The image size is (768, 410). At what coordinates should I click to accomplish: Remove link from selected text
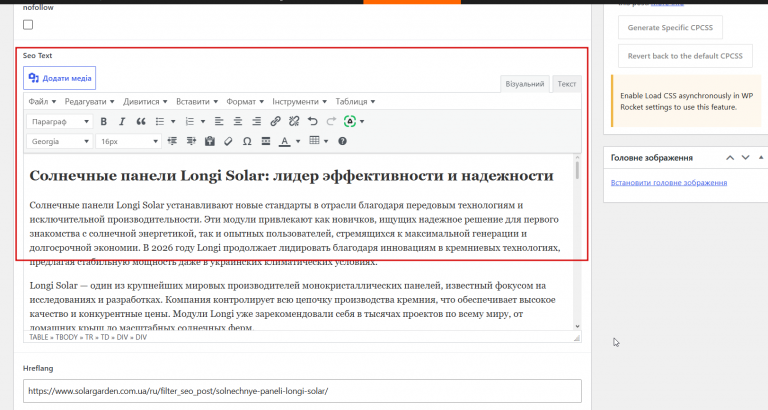[294, 121]
